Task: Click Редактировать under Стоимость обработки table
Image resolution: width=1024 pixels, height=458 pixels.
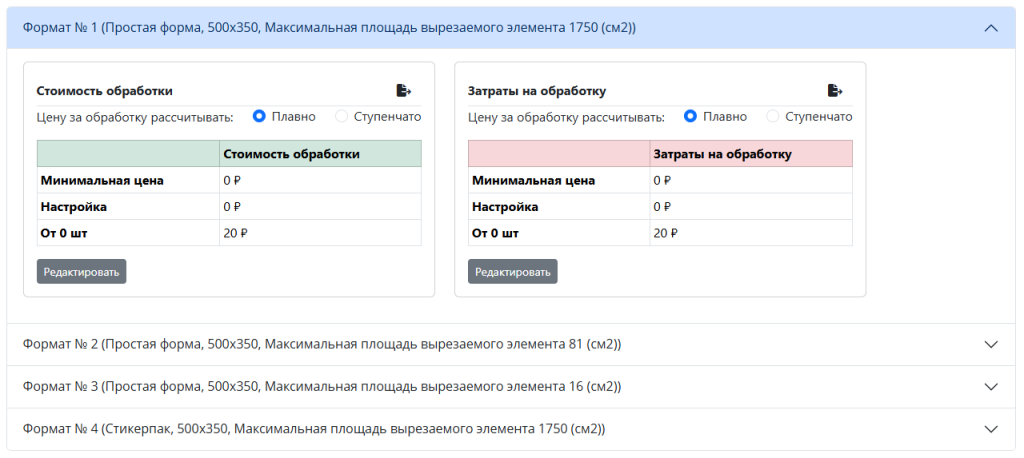Action: tap(82, 272)
